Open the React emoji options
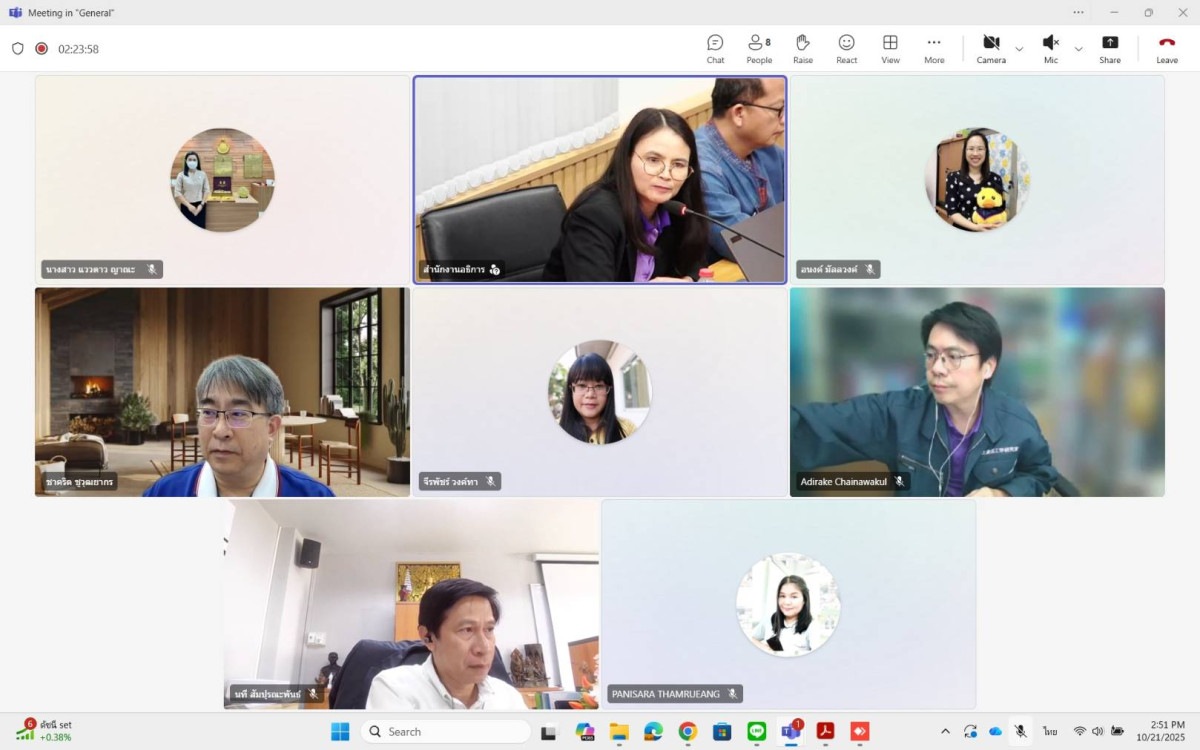 pos(846,48)
